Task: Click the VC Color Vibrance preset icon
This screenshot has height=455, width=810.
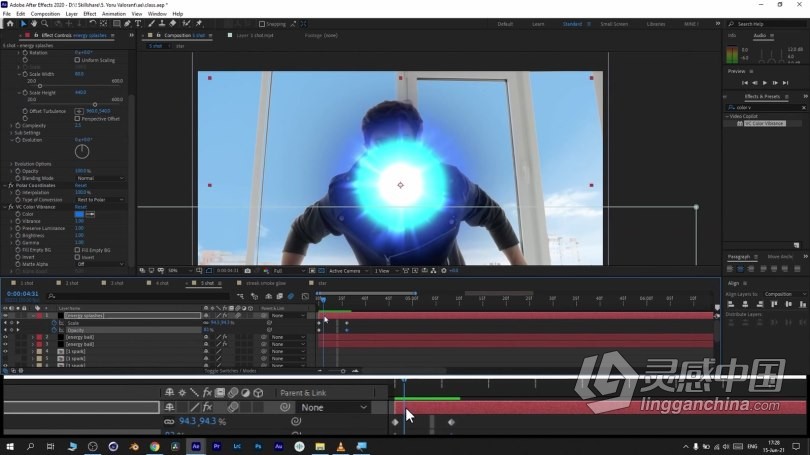Action: [x=740, y=123]
